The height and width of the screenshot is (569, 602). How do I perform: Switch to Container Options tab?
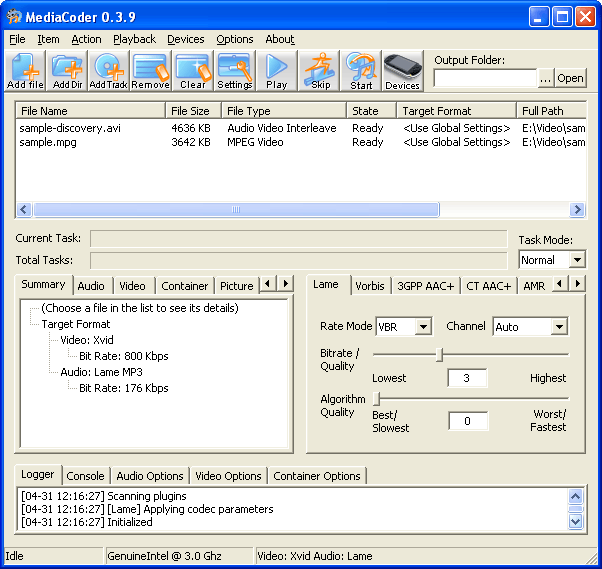pos(317,476)
